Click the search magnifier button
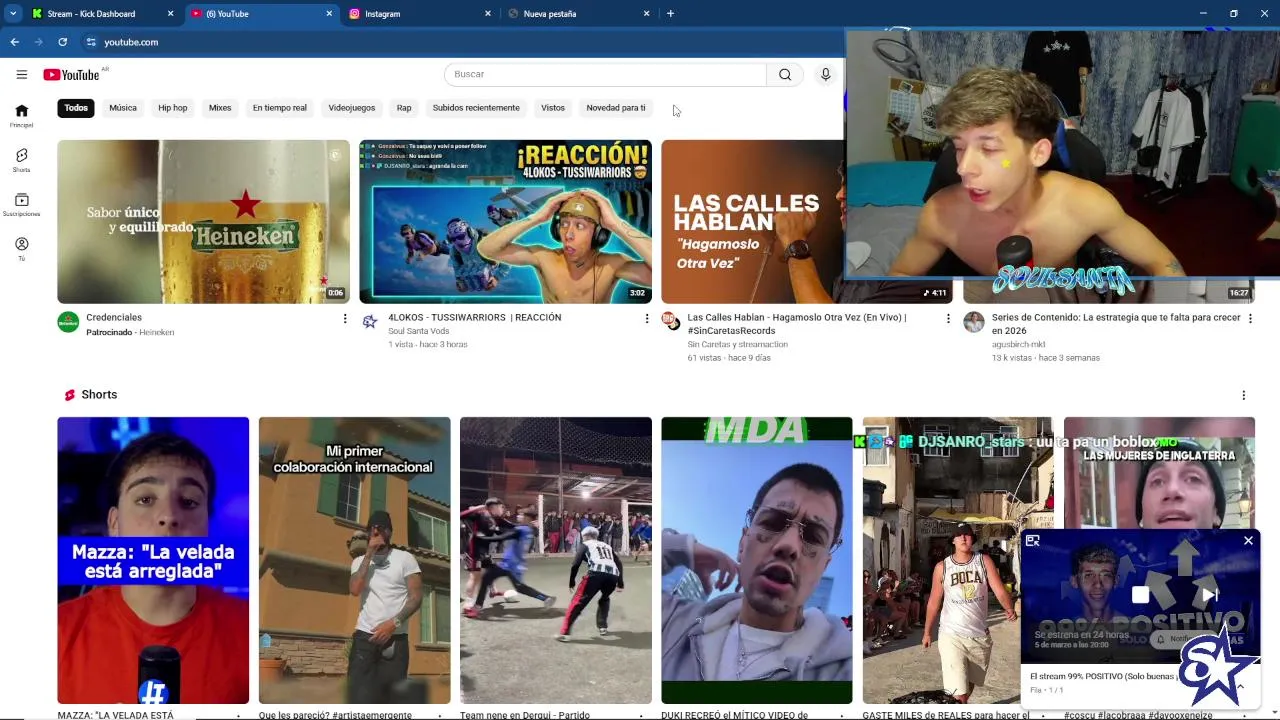 point(785,74)
